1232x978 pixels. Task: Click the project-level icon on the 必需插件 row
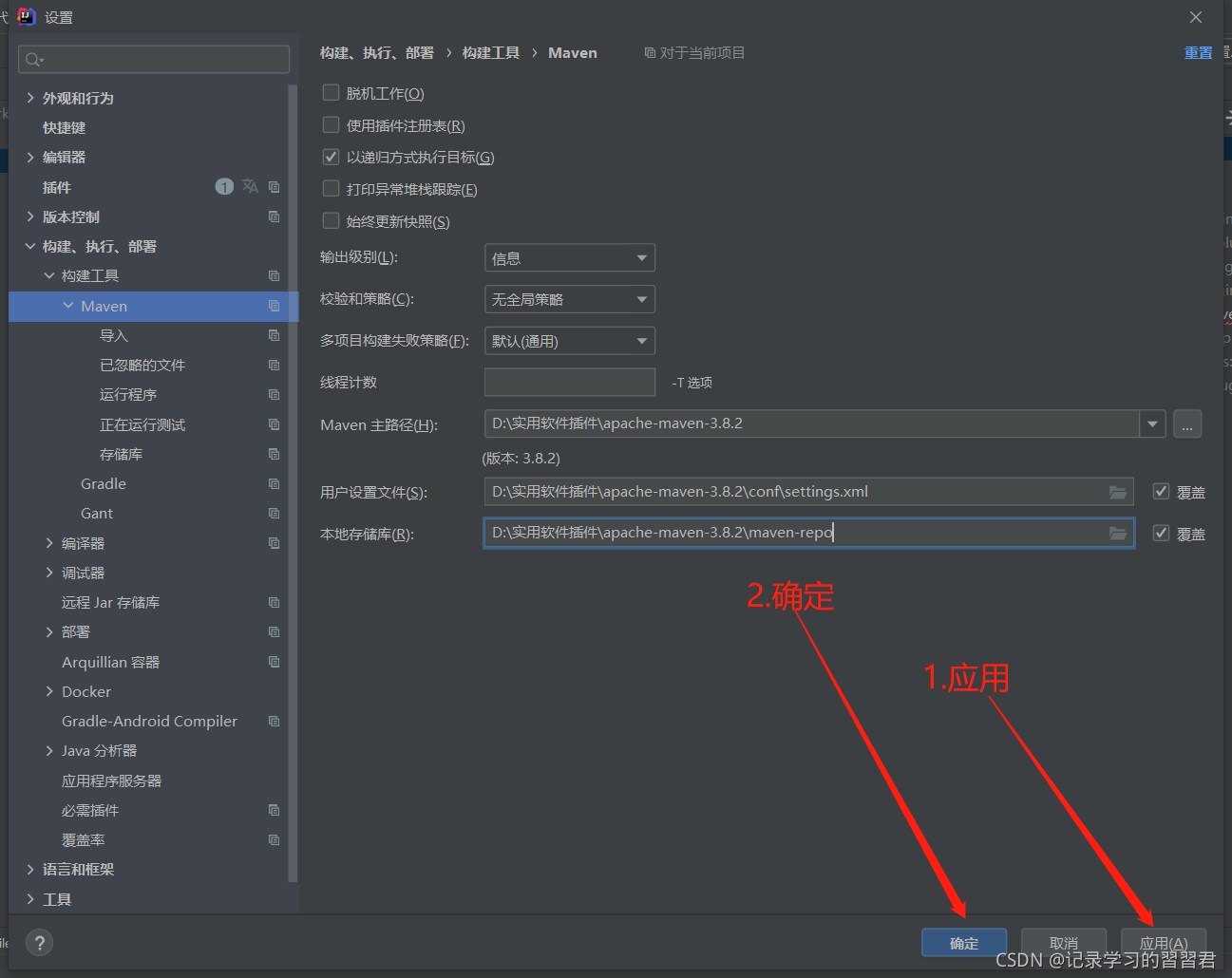(274, 810)
